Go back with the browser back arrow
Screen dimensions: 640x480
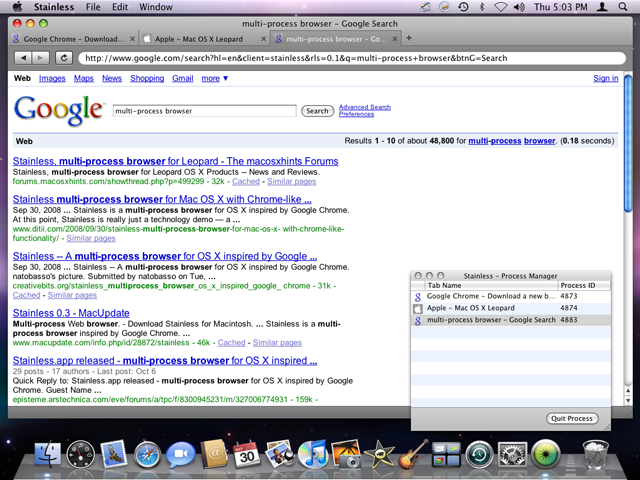(23, 58)
